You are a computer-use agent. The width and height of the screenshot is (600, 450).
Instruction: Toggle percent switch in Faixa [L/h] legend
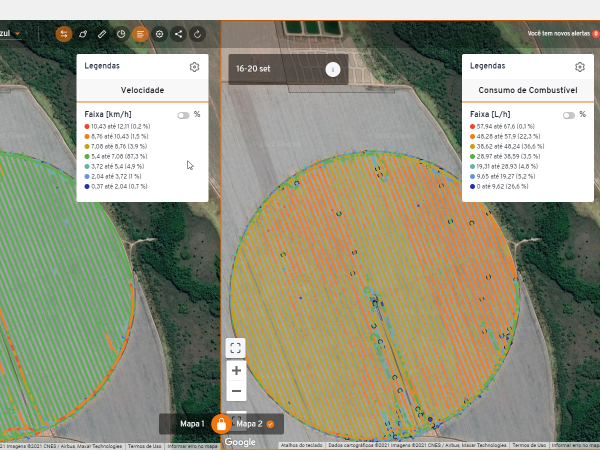coord(569,115)
